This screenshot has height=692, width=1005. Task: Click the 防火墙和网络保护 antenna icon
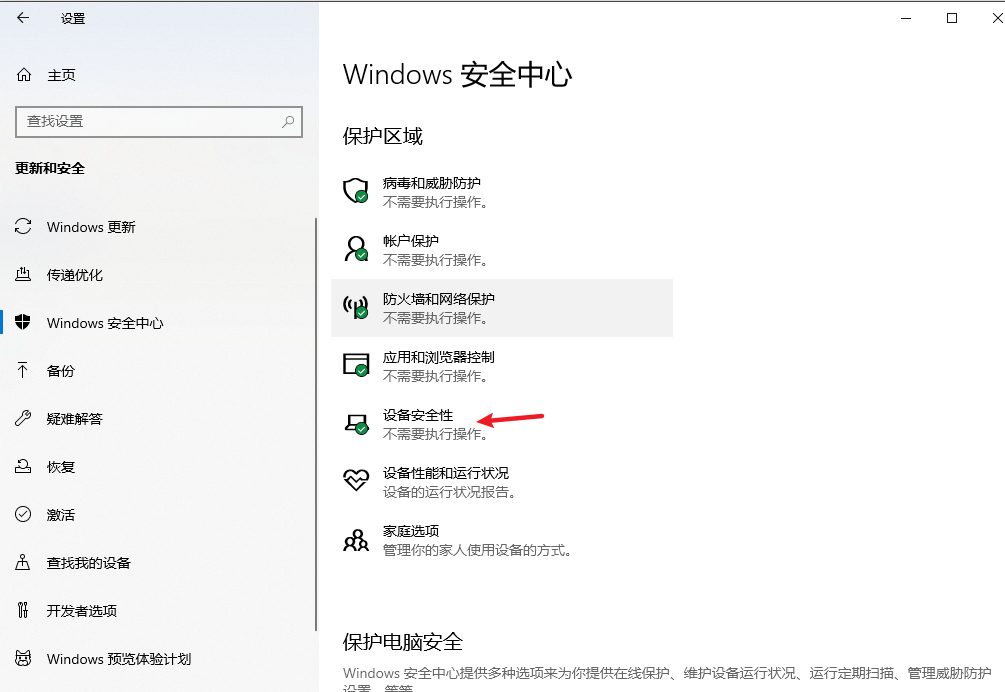coord(356,307)
